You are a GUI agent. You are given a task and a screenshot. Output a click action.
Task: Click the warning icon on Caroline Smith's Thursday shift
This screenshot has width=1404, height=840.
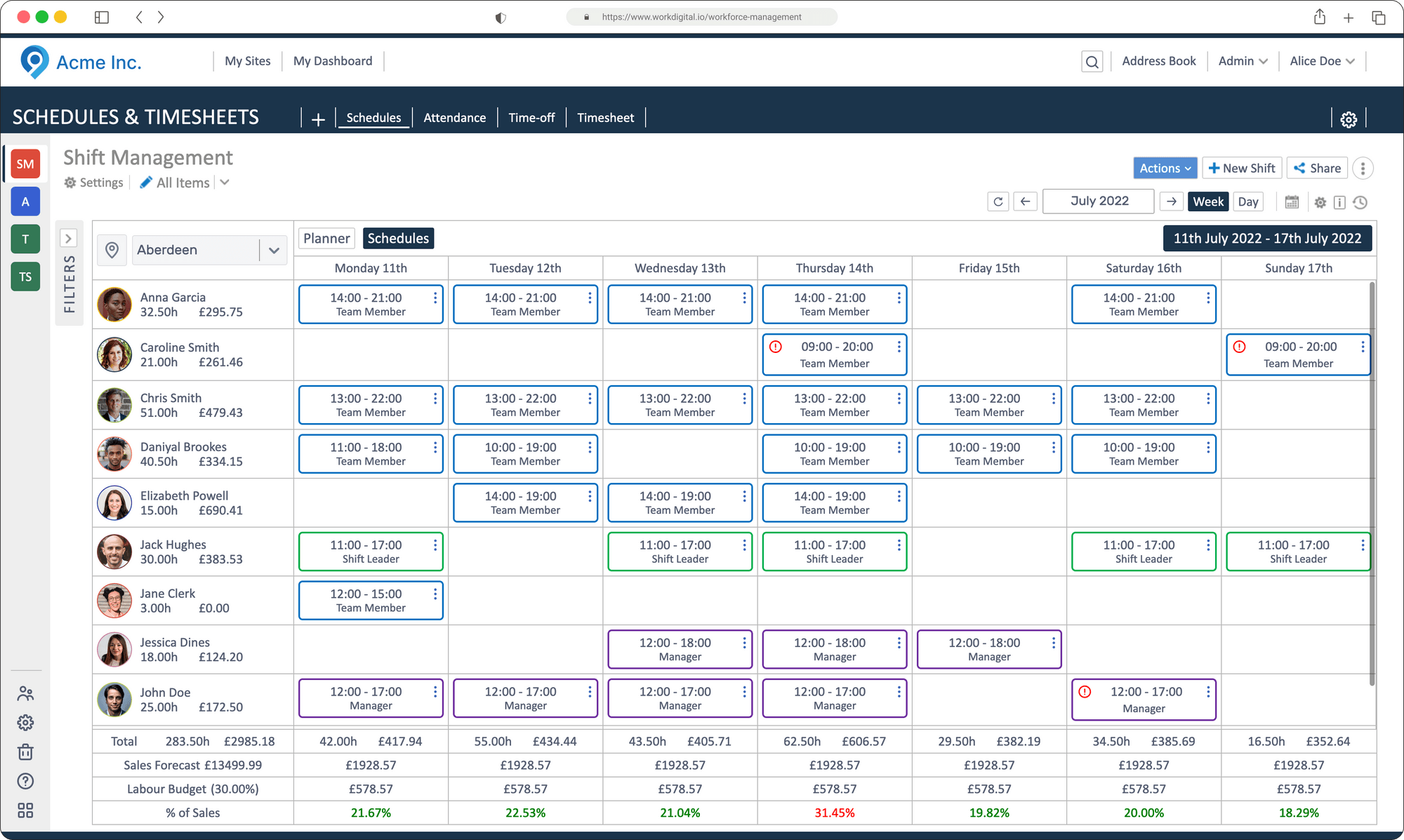pos(775,346)
